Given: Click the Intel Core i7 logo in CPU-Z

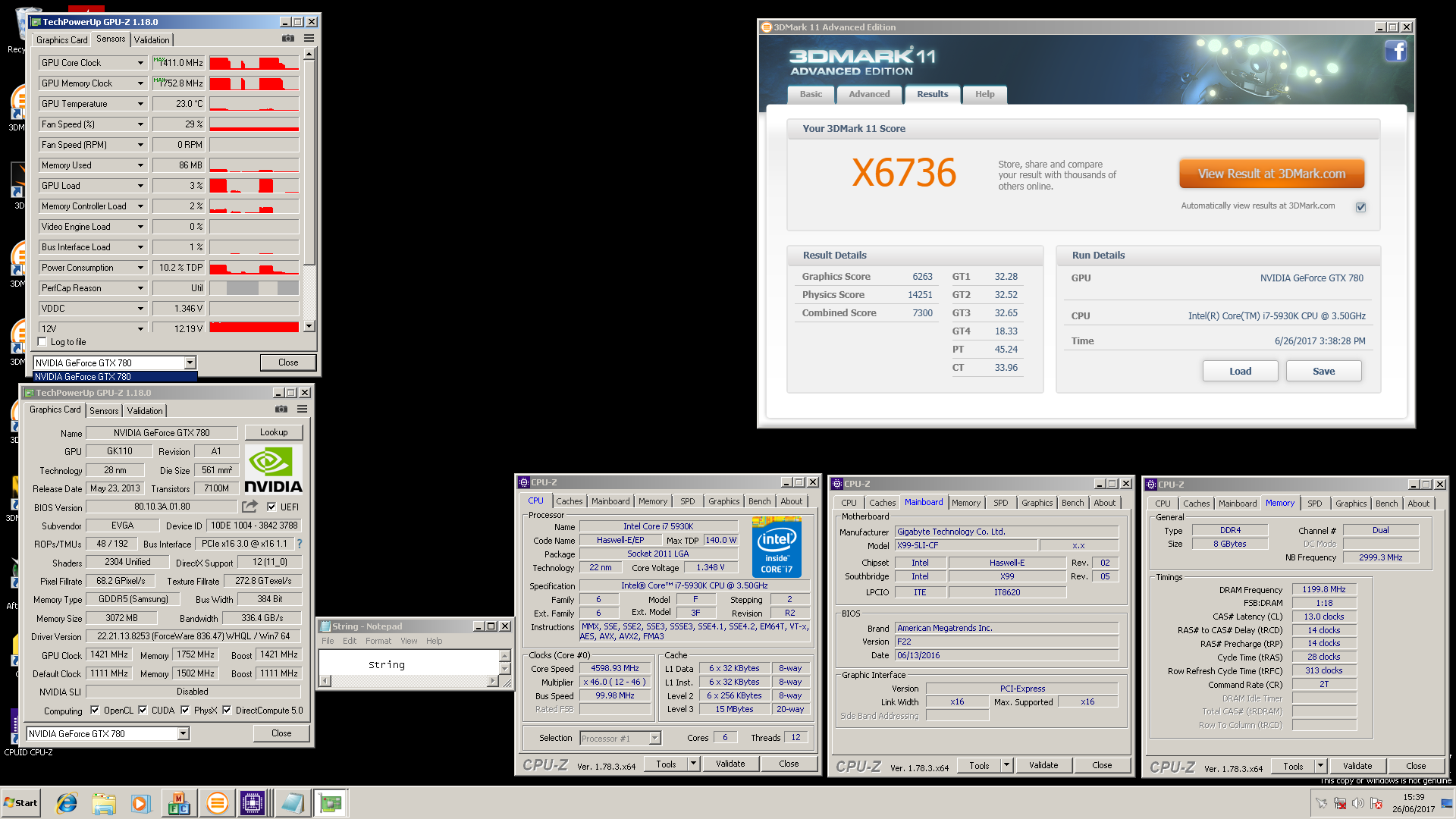Looking at the screenshot, I should (777, 547).
